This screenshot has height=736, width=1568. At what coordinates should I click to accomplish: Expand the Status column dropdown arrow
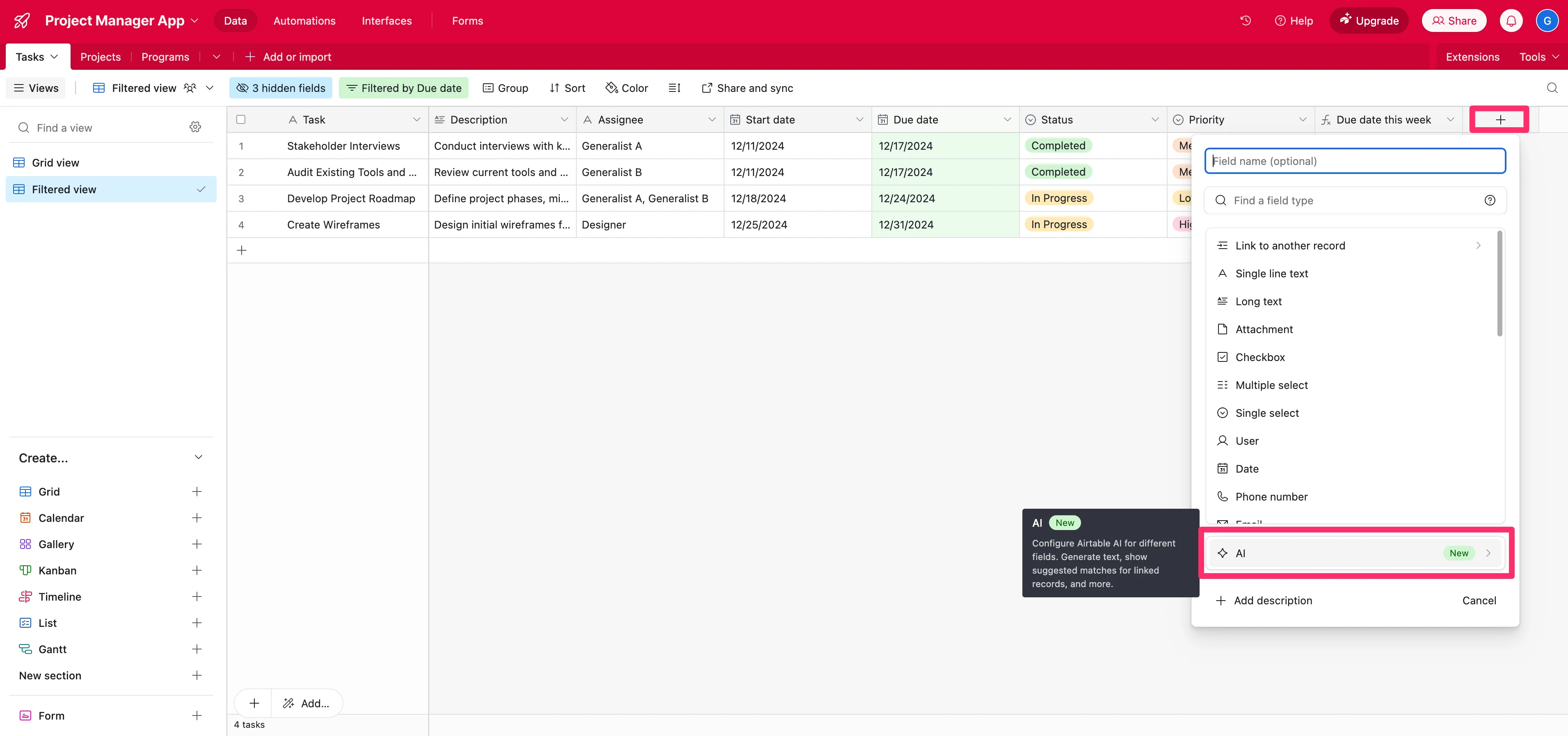1155,120
